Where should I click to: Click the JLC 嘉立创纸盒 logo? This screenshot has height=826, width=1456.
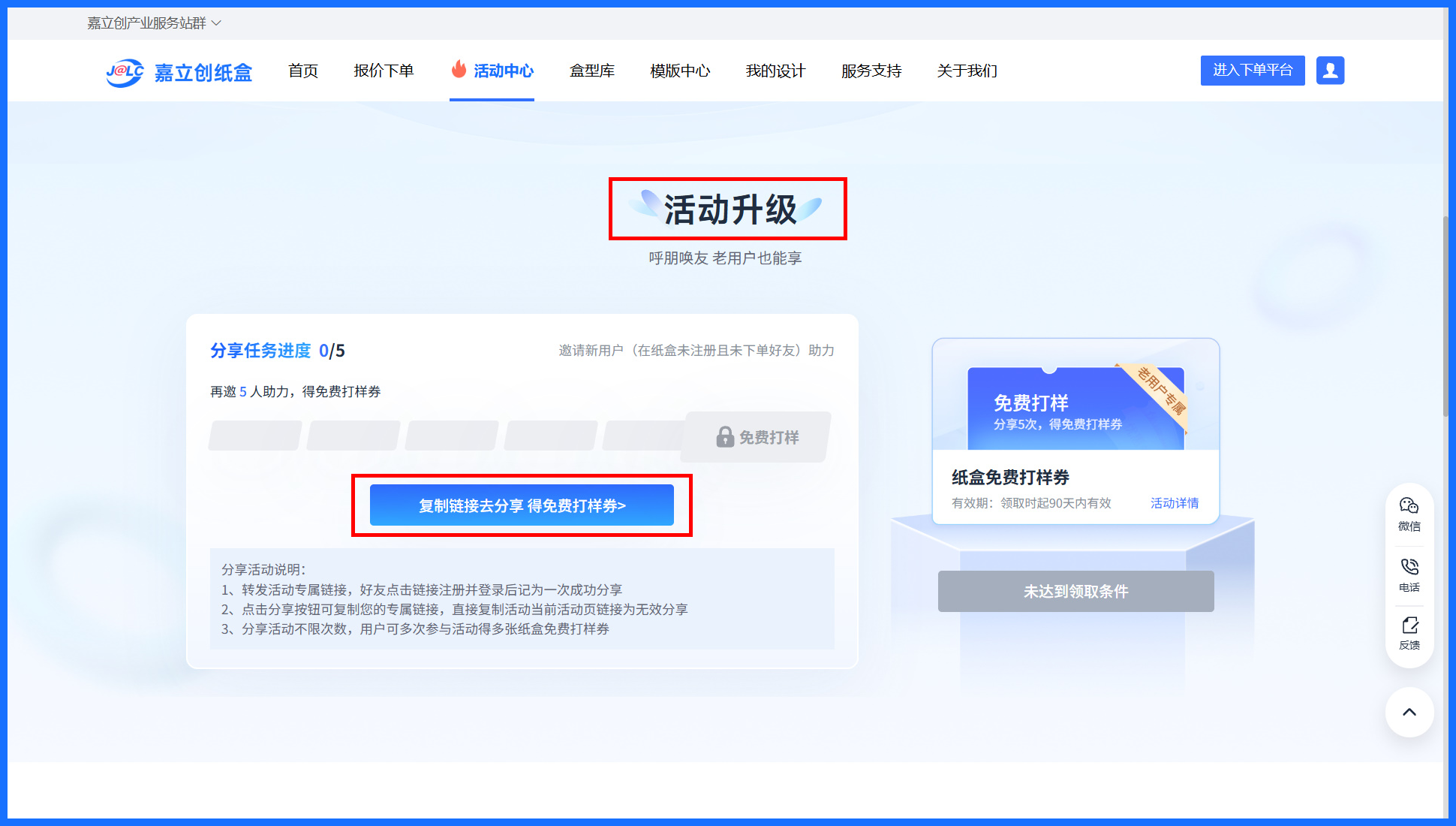click(179, 72)
